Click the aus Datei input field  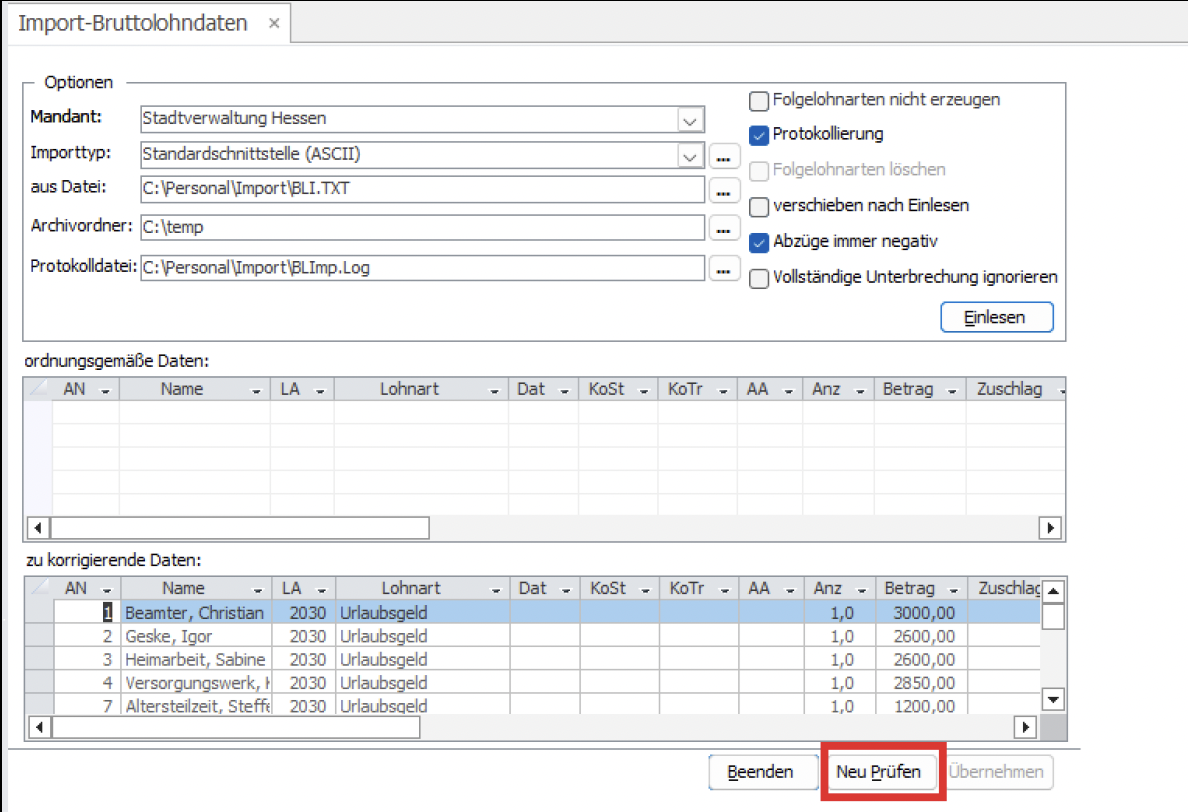[x=422, y=189]
